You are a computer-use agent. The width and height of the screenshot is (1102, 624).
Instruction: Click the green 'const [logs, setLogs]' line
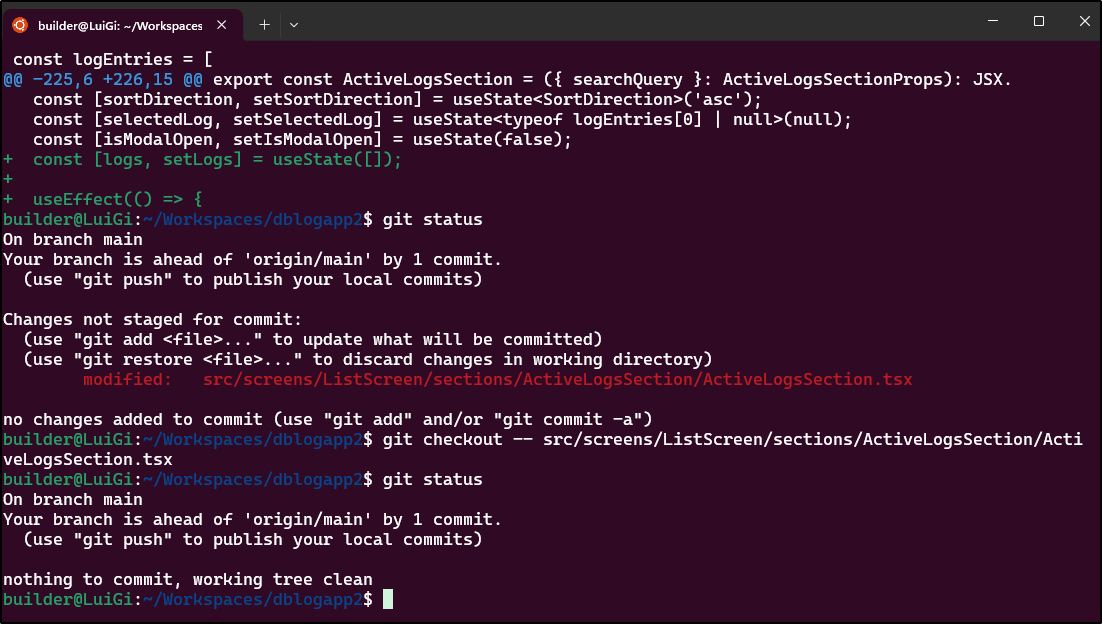click(202, 160)
